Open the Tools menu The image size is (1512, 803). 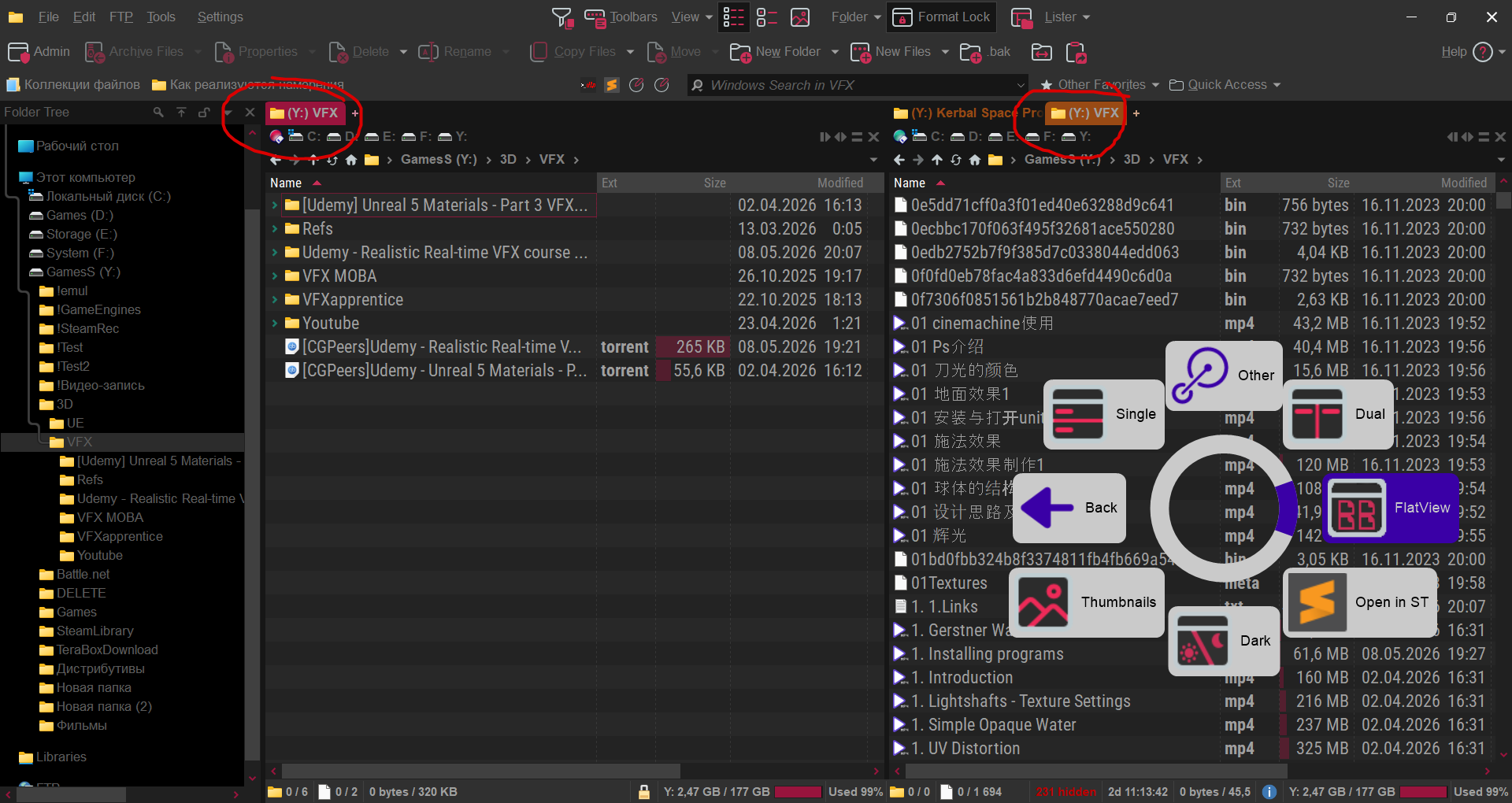tap(161, 17)
